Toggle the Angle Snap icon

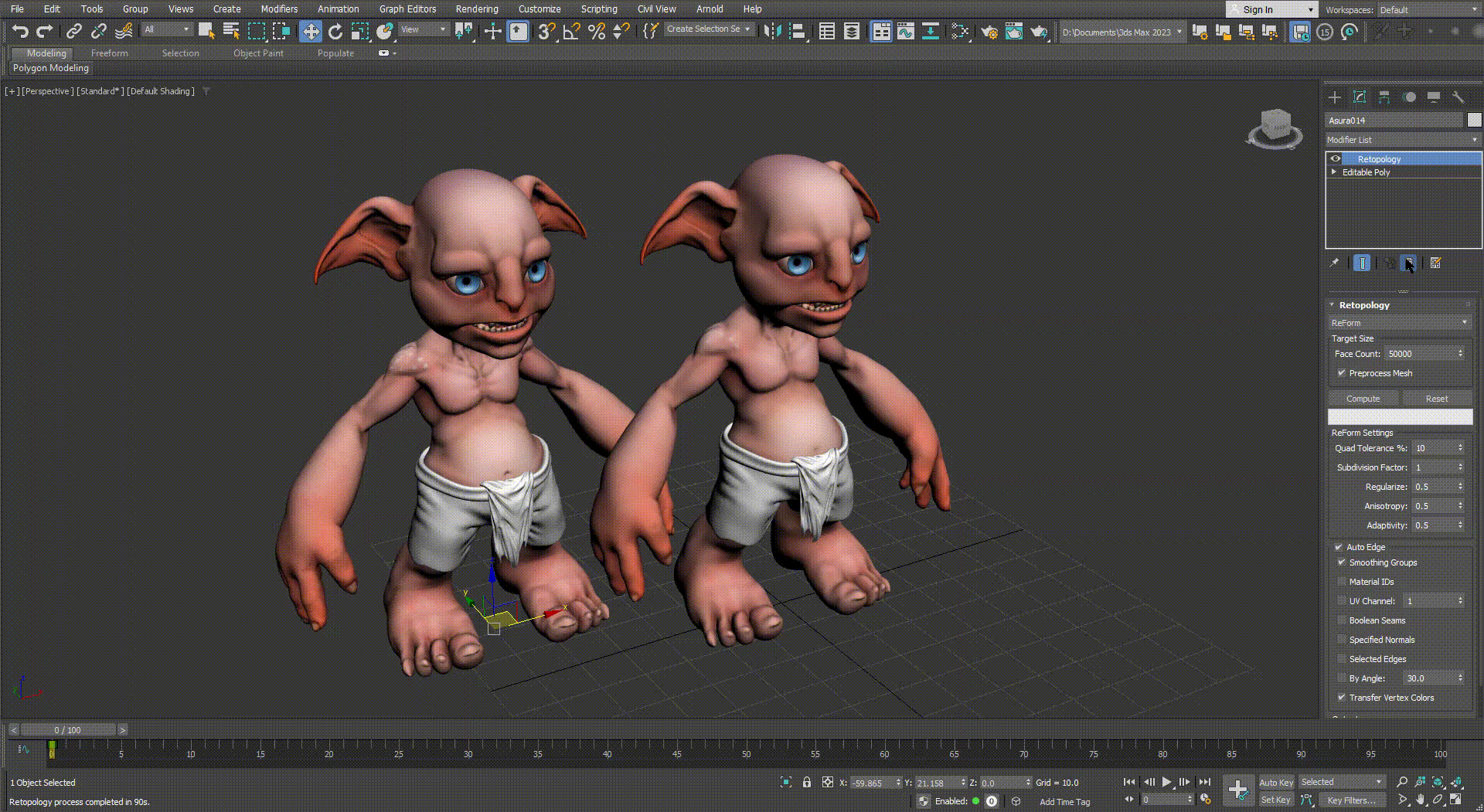(x=571, y=32)
